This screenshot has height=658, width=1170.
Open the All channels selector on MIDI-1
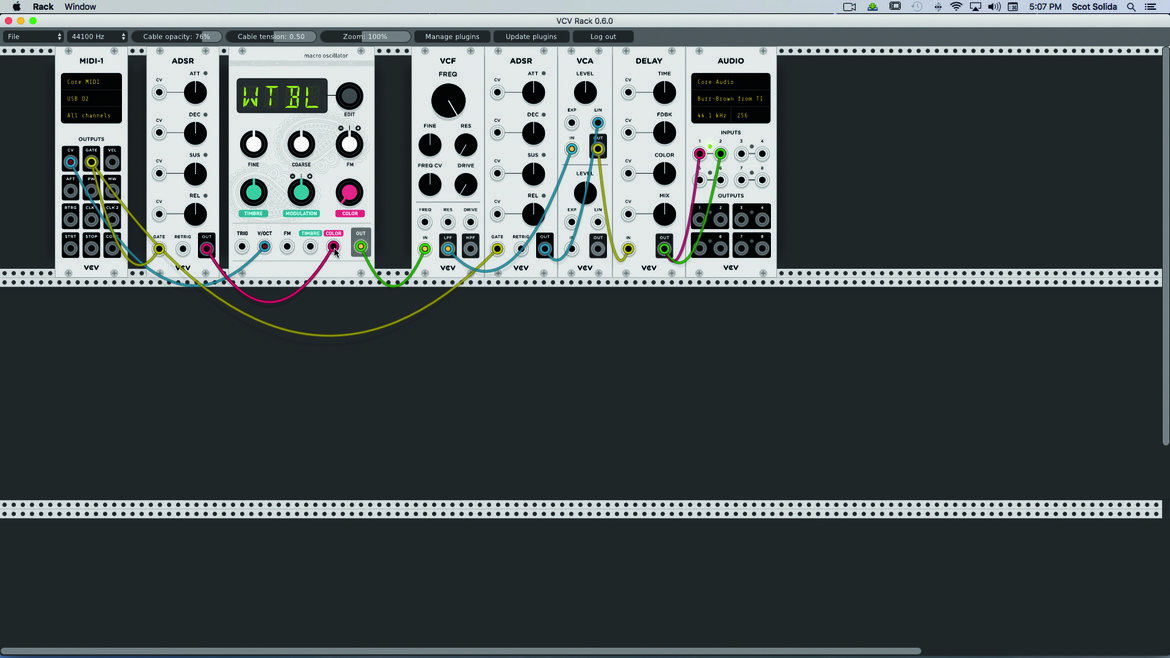91,116
